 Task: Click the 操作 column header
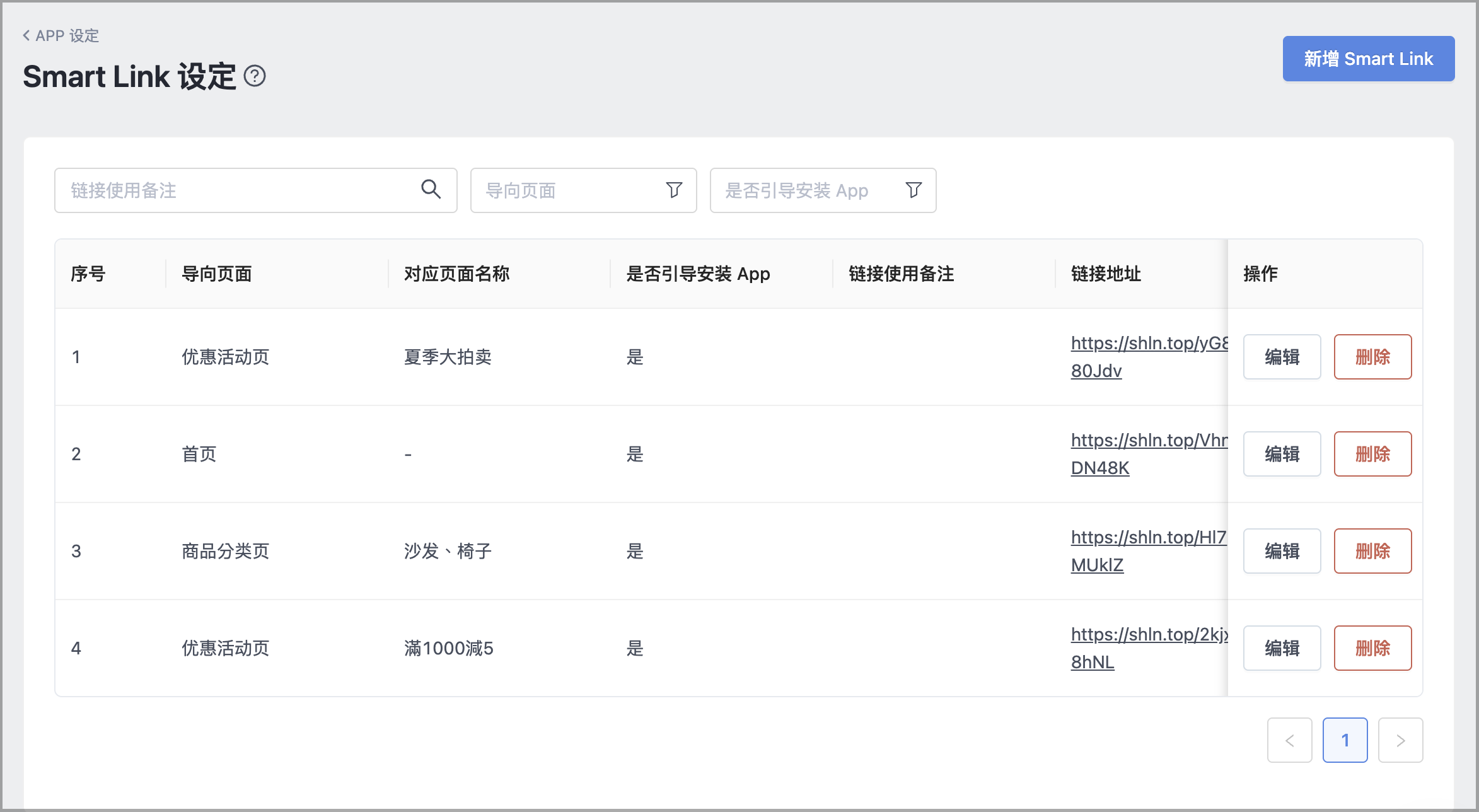(1261, 274)
